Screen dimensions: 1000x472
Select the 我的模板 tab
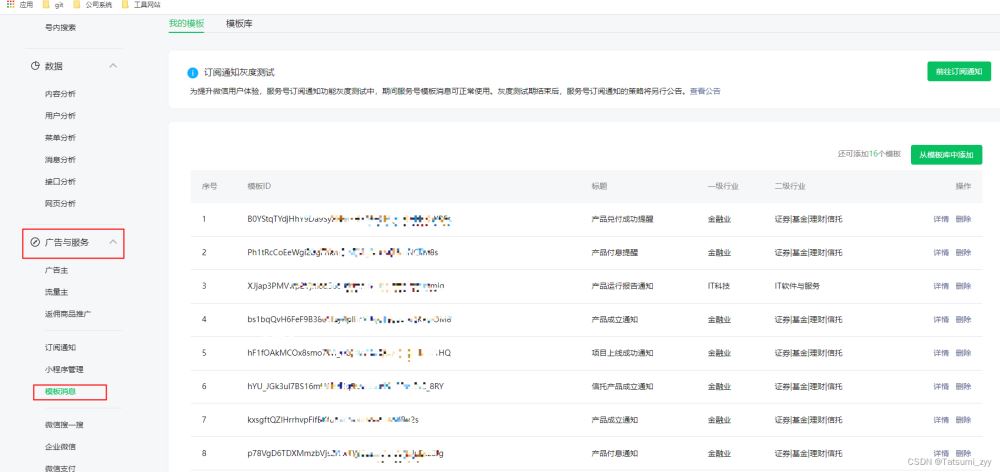point(186,23)
